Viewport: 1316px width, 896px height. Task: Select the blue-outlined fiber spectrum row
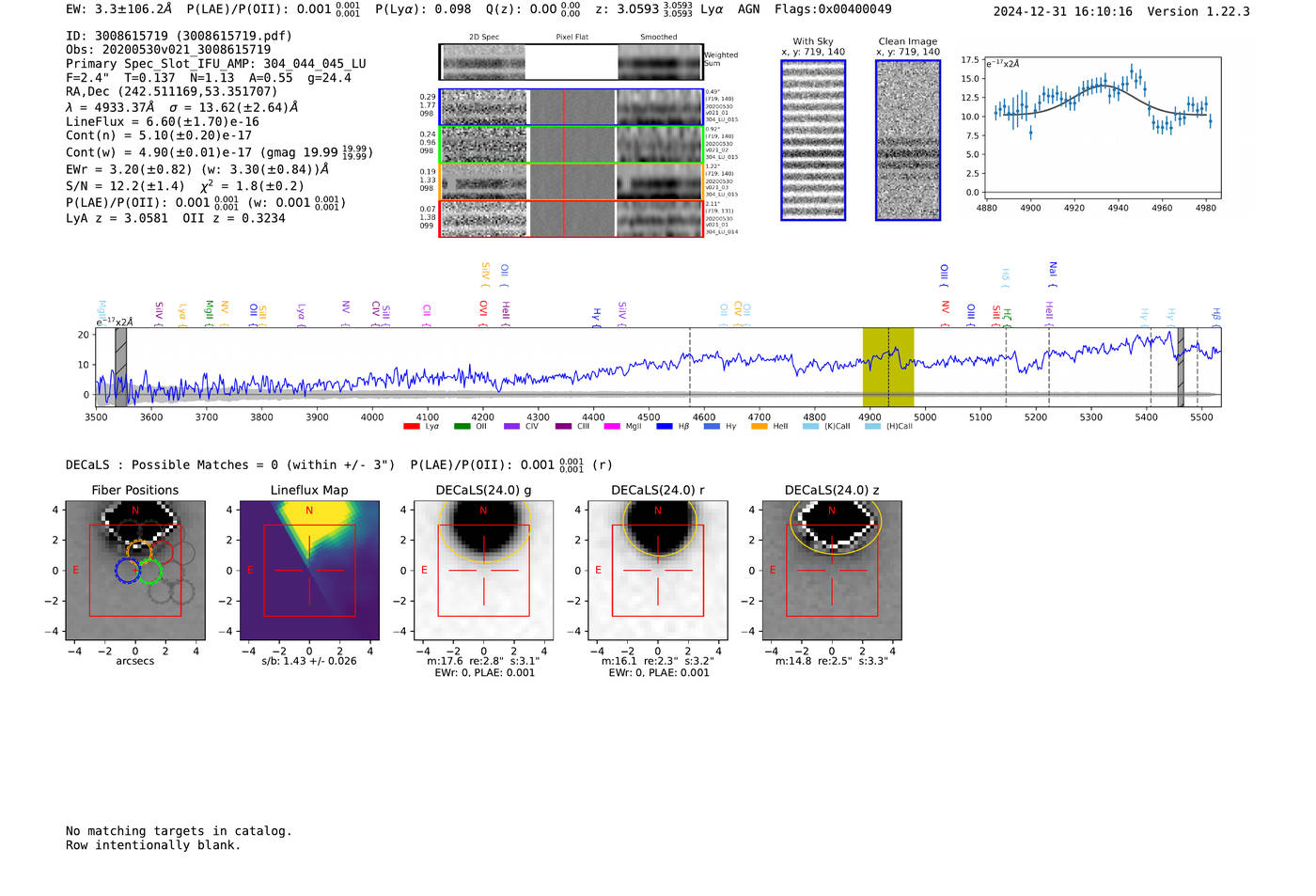pos(571,107)
